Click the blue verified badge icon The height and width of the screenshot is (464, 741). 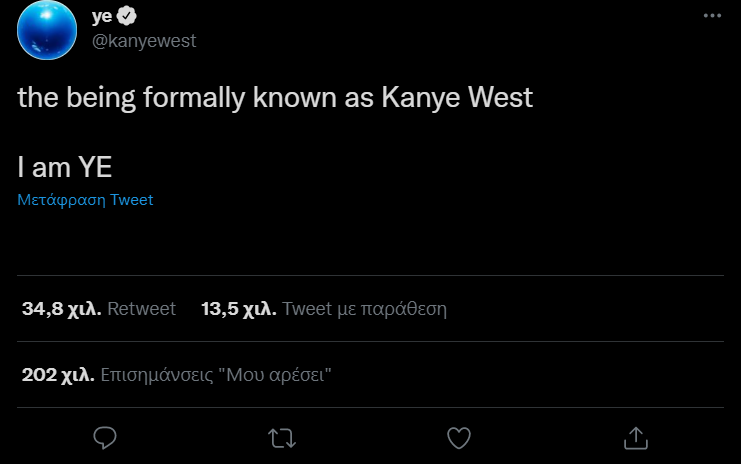127,16
